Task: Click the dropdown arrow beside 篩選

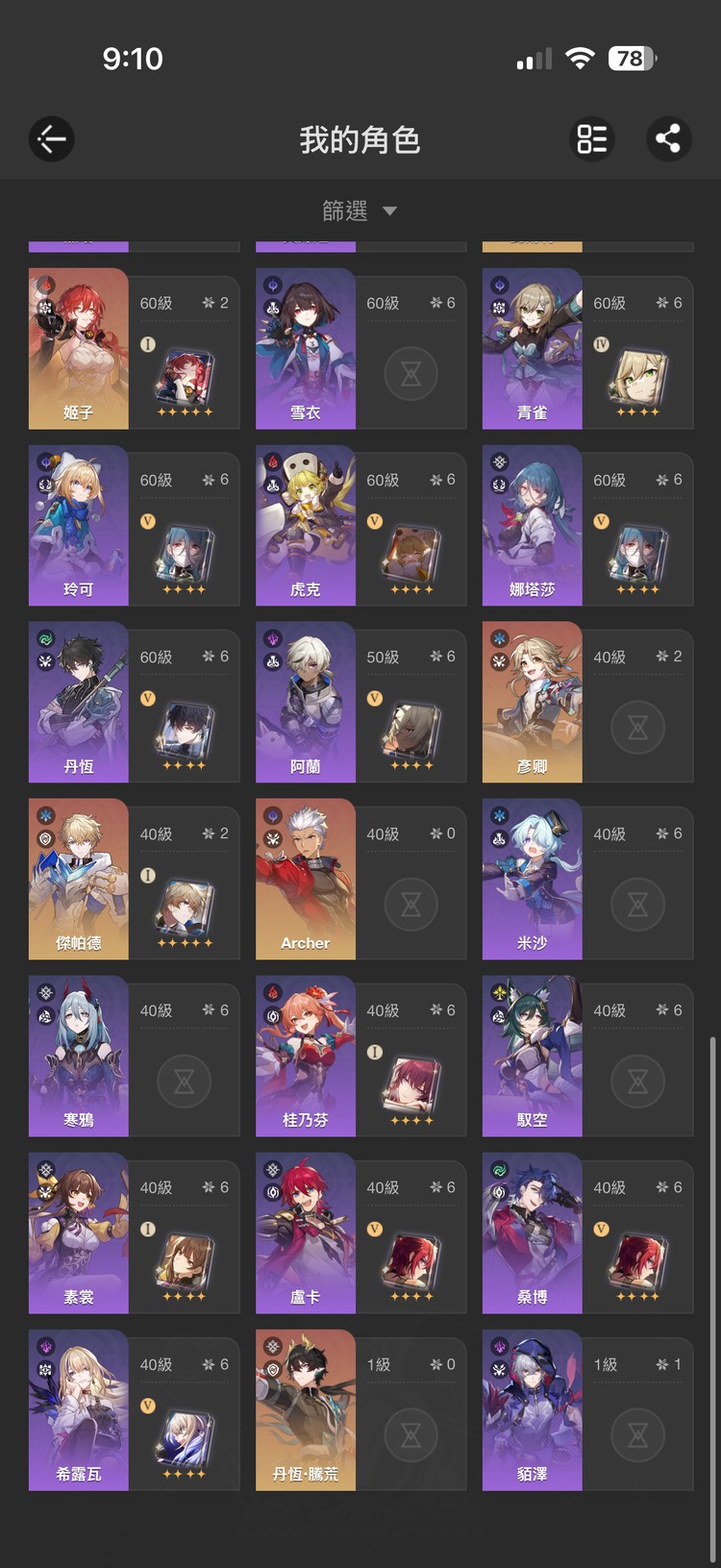Action: point(389,212)
